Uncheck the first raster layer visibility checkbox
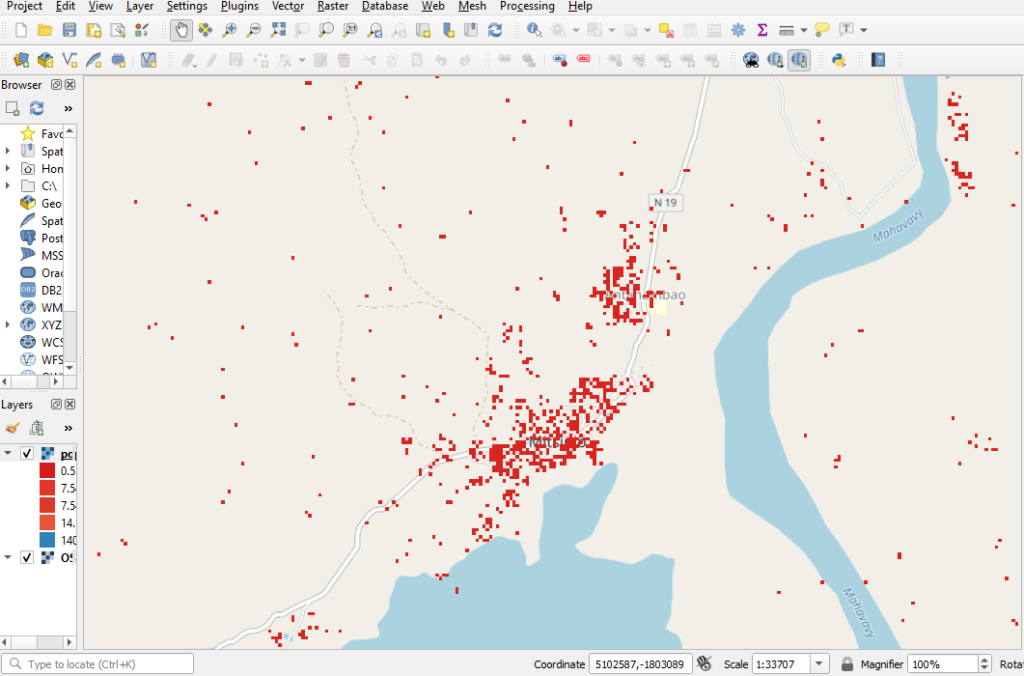The height and width of the screenshot is (676, 1024). (x=27, y=454)
